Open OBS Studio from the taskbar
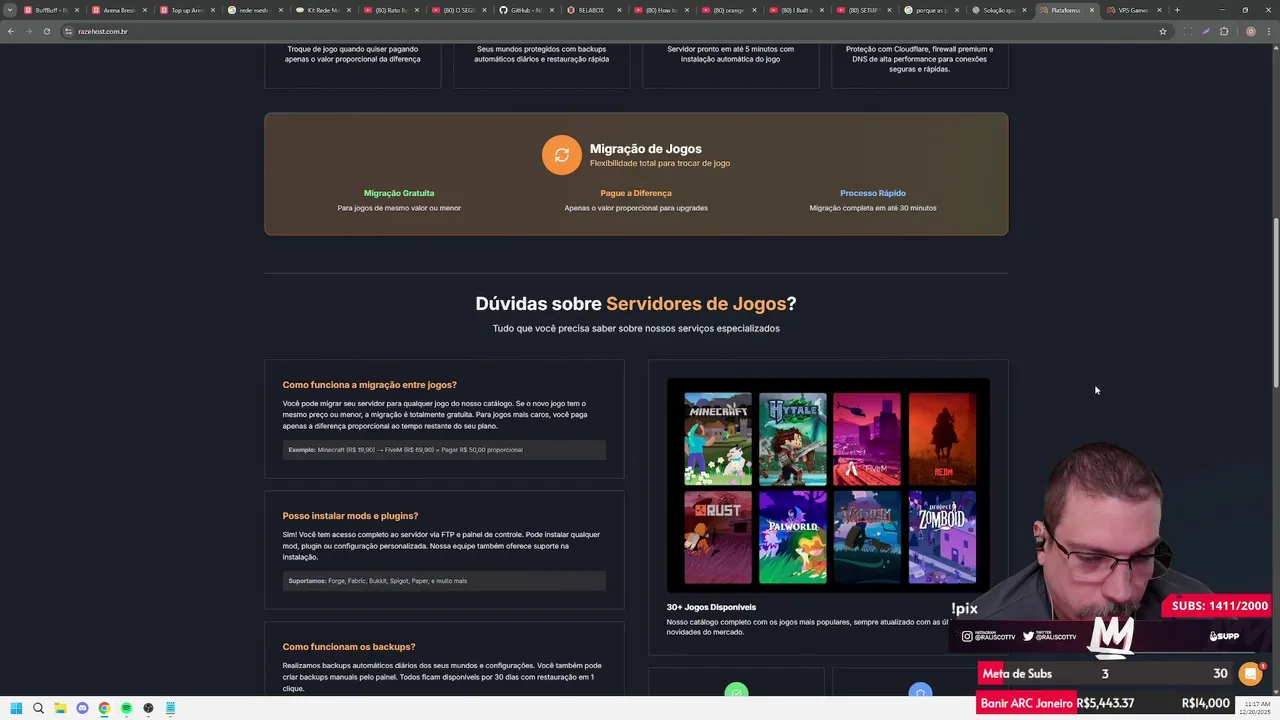1280x720 pixels. click(x=148, y=708)
